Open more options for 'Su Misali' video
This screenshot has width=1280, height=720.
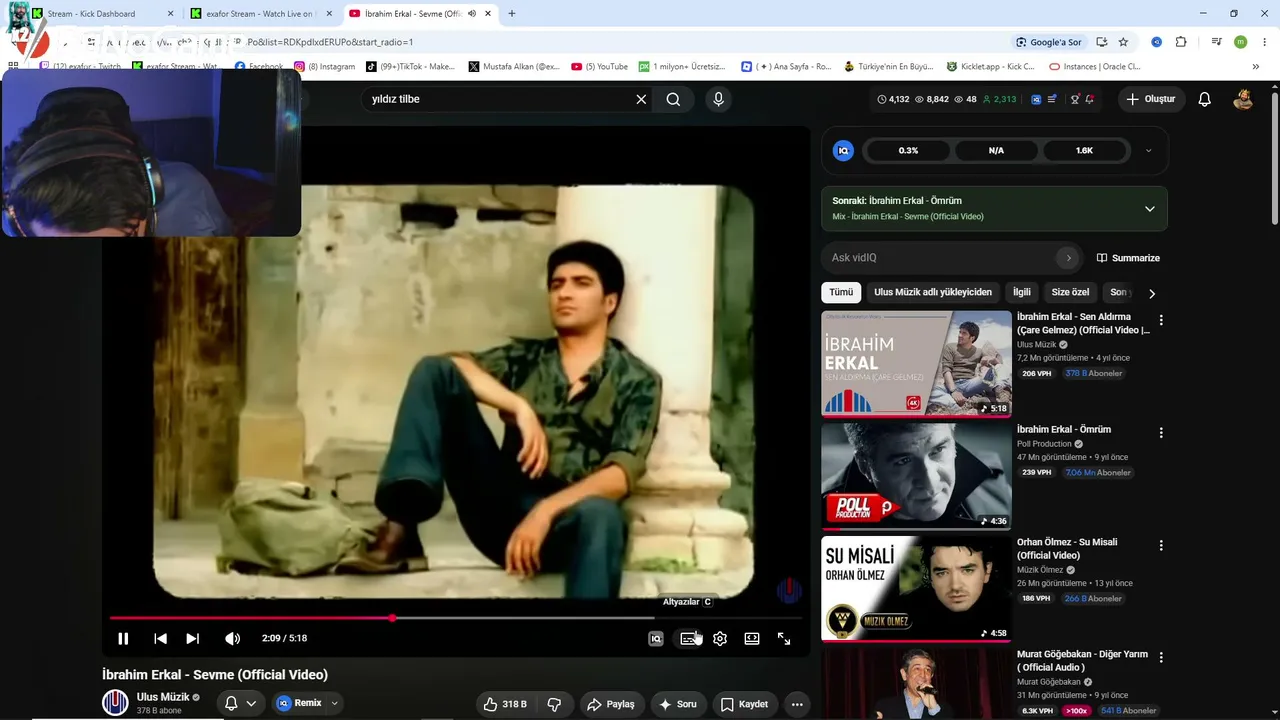point(1161,546)
